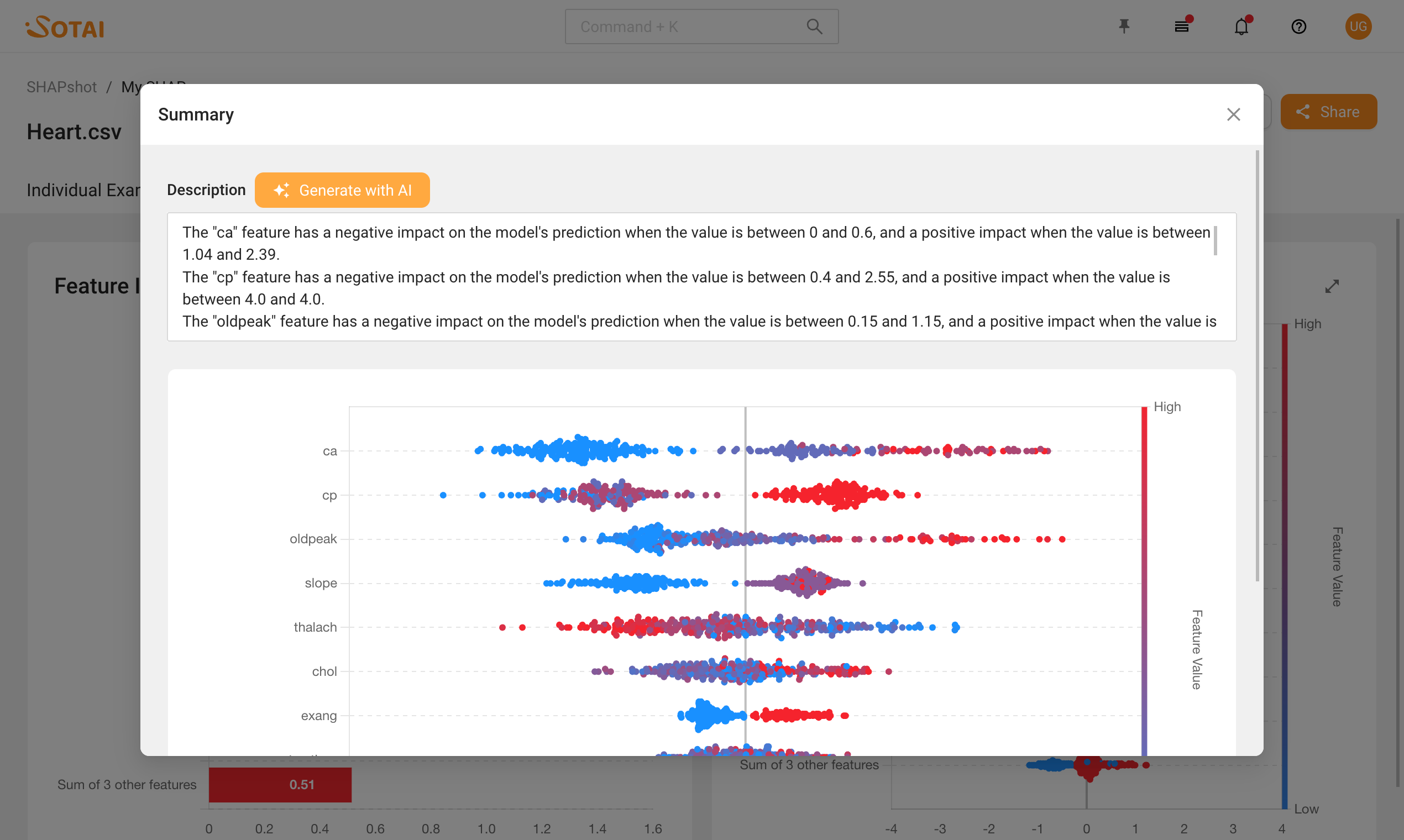Viewport: 1404px width, 840px height.
Task: Click the search magnifier icon
Action: 814,26
